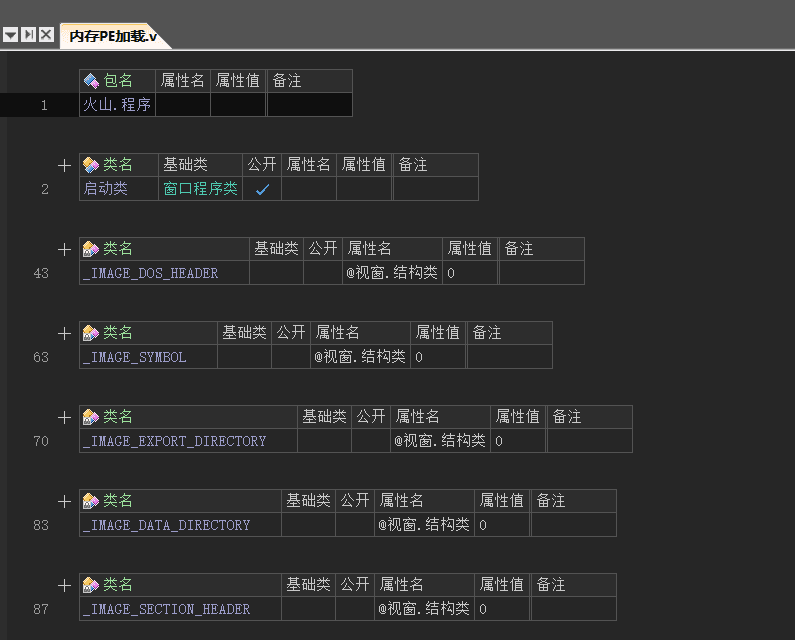
Task: Click the package icon beside 包名
Action: click(x=91, y=81)
